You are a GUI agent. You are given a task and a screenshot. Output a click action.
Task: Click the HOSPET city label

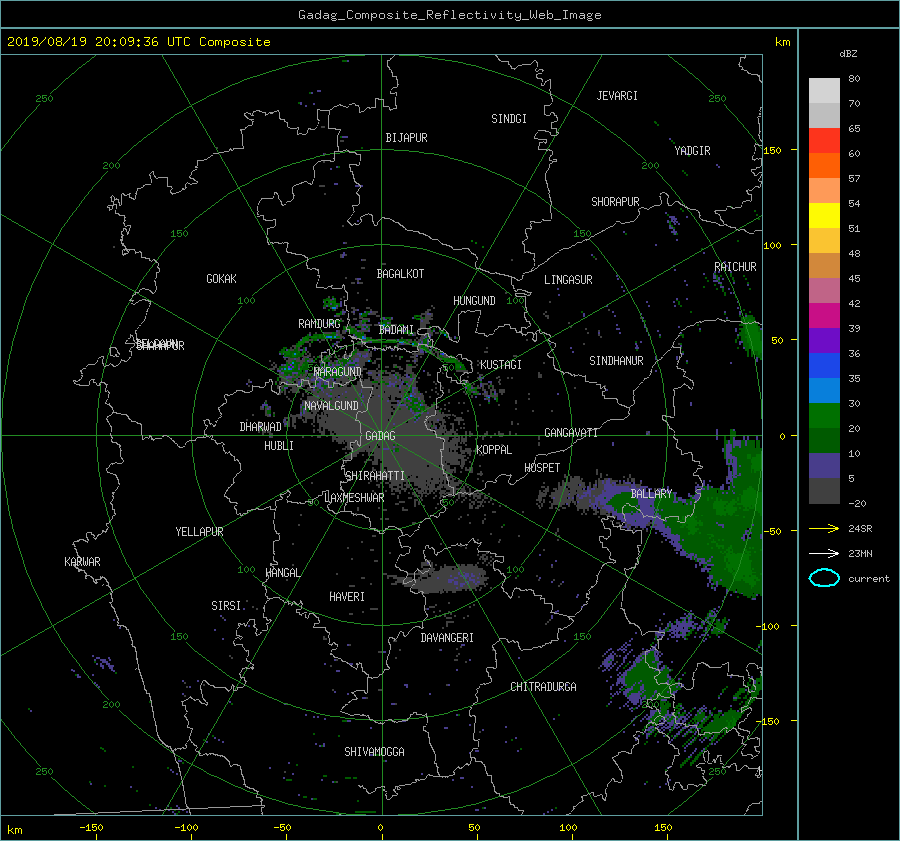pyautogui.click(x=542, y=468)
